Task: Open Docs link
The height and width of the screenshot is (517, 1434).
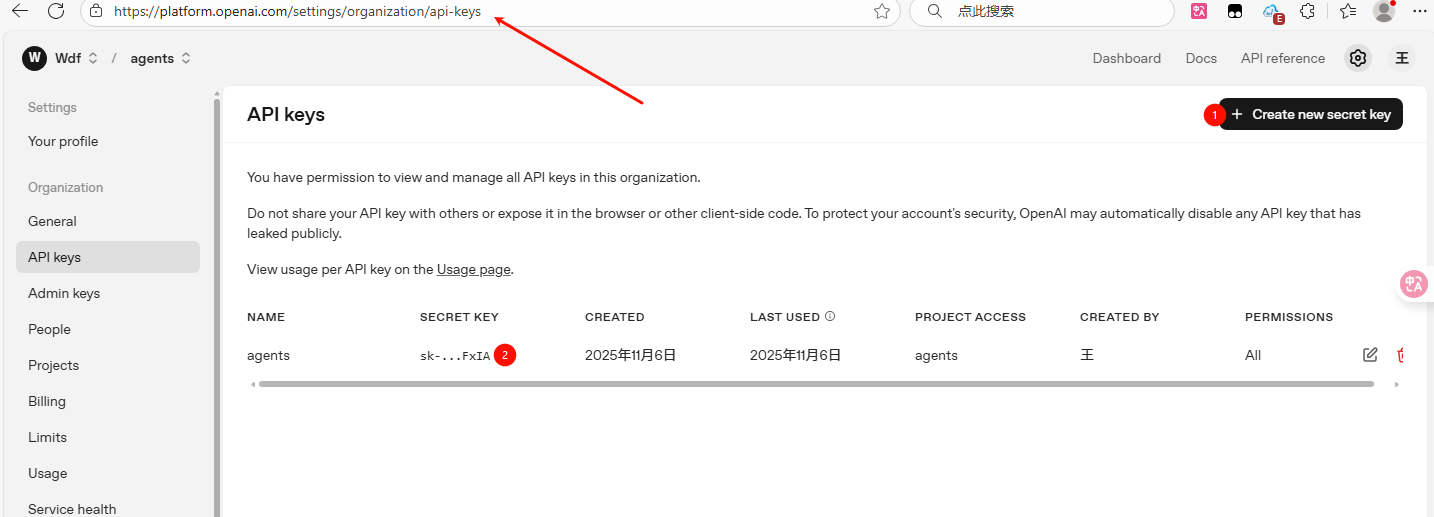Action: (x=1201, y=58)
